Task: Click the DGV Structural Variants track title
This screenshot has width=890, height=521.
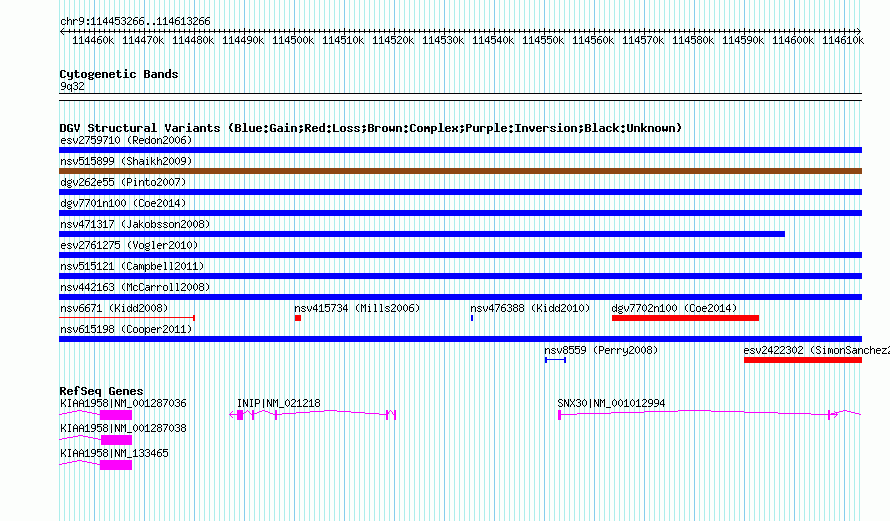Action: 371,128
